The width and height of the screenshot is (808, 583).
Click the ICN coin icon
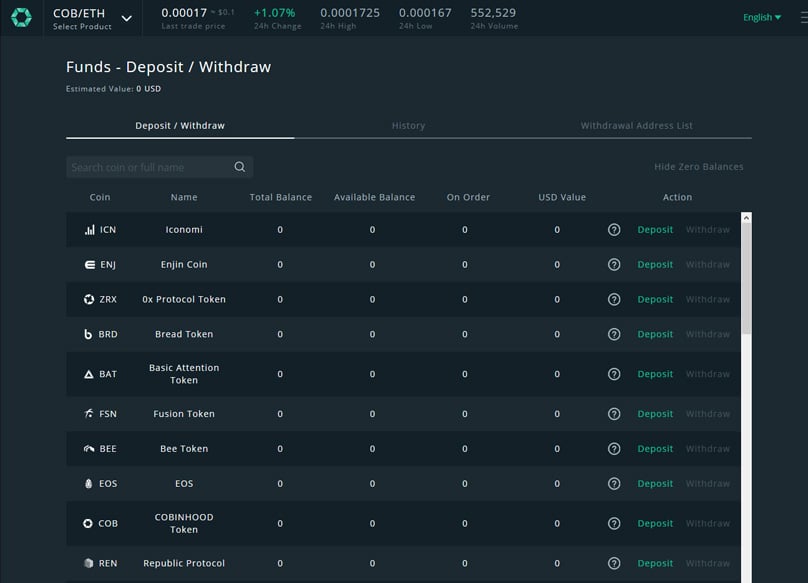pos(90,229)
